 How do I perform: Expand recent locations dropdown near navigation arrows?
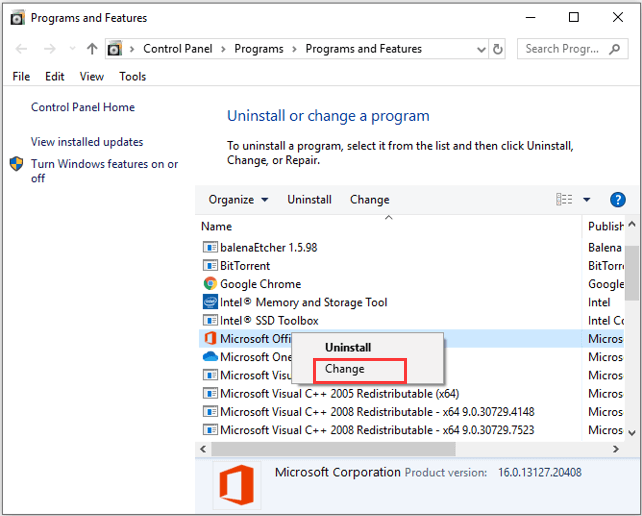point(71,49)
